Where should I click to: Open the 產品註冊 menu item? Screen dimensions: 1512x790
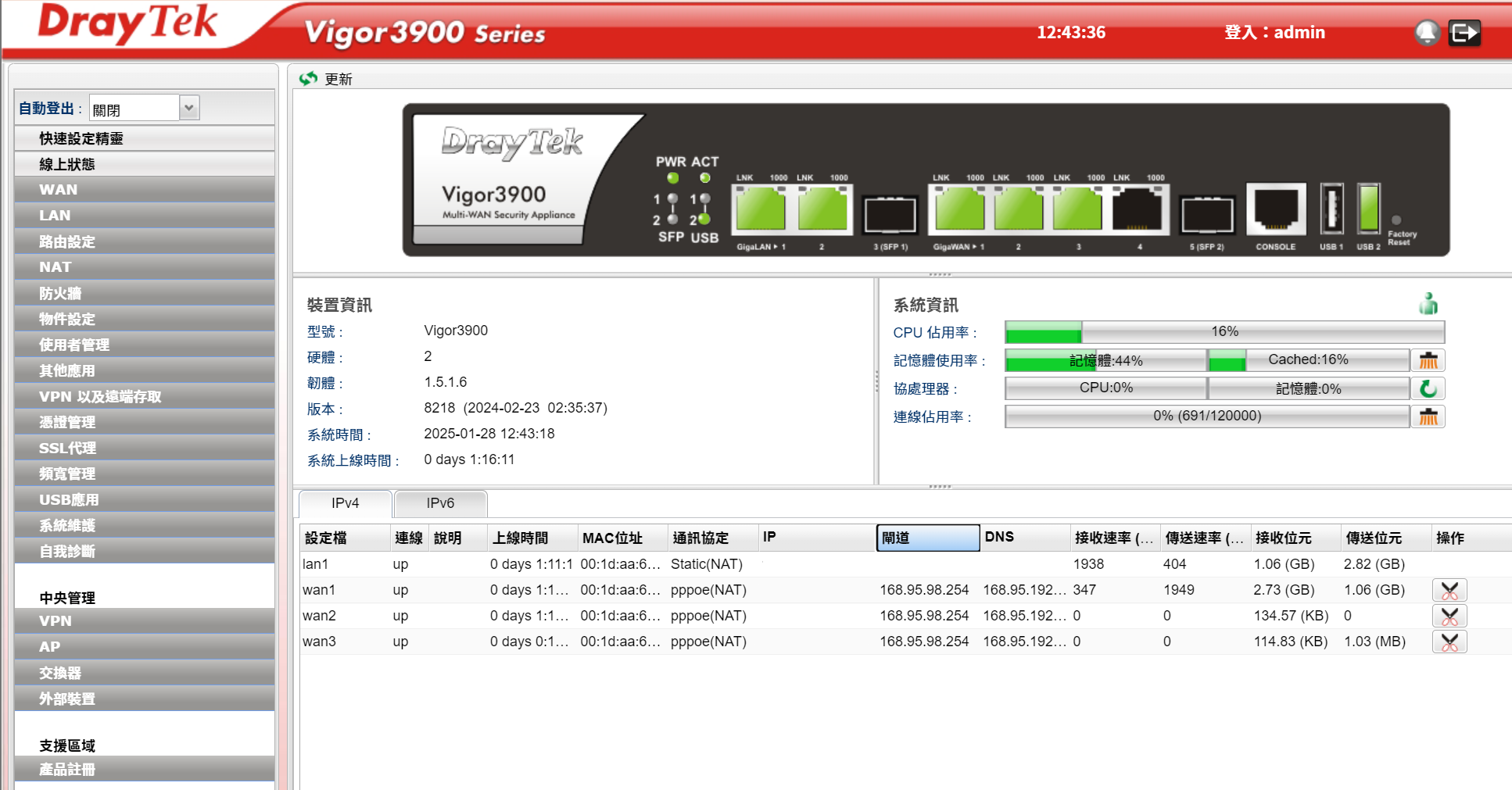tap(144, 768)
